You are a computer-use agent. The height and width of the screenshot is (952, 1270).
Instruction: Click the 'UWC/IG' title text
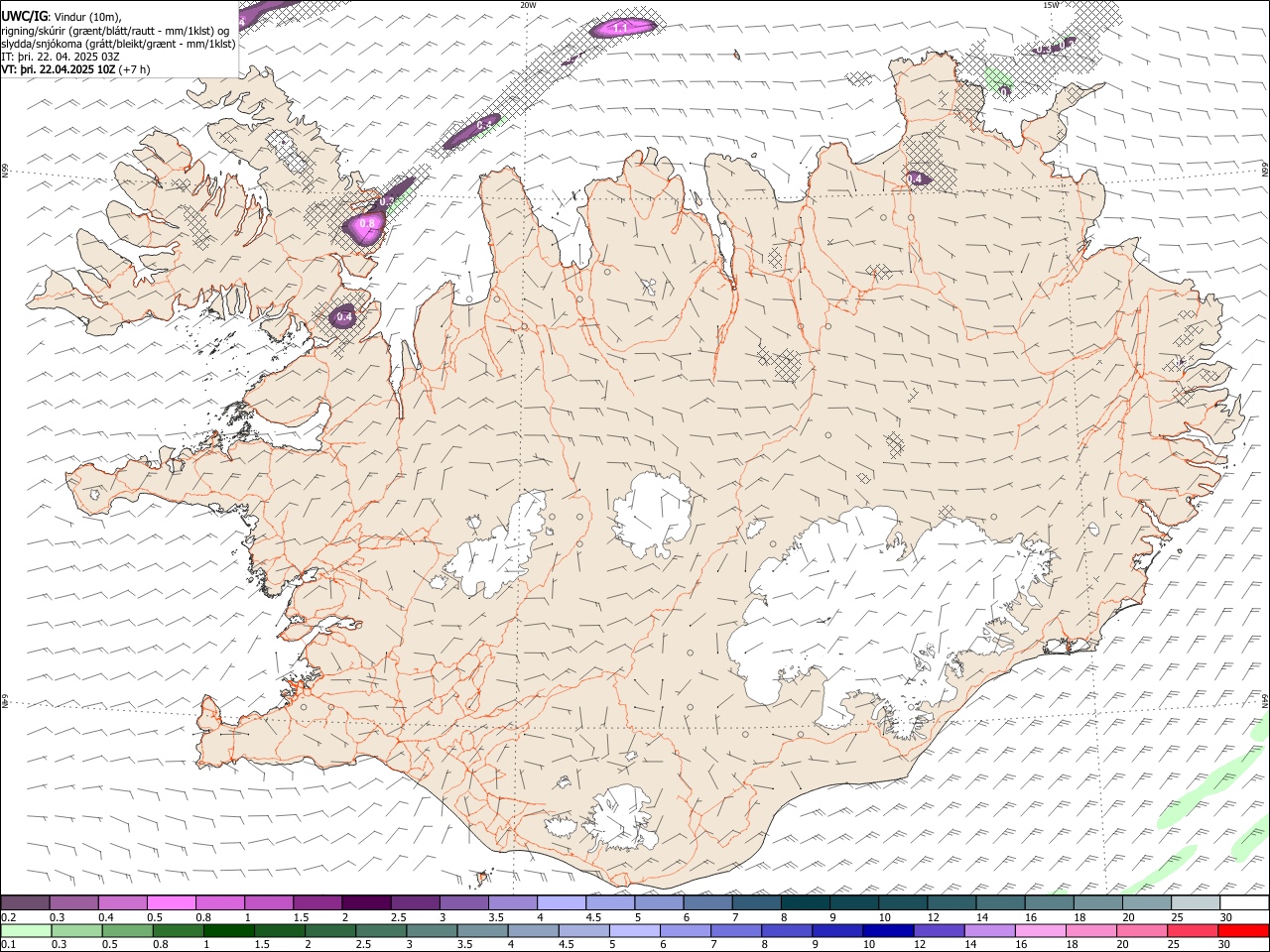(24, 16)
